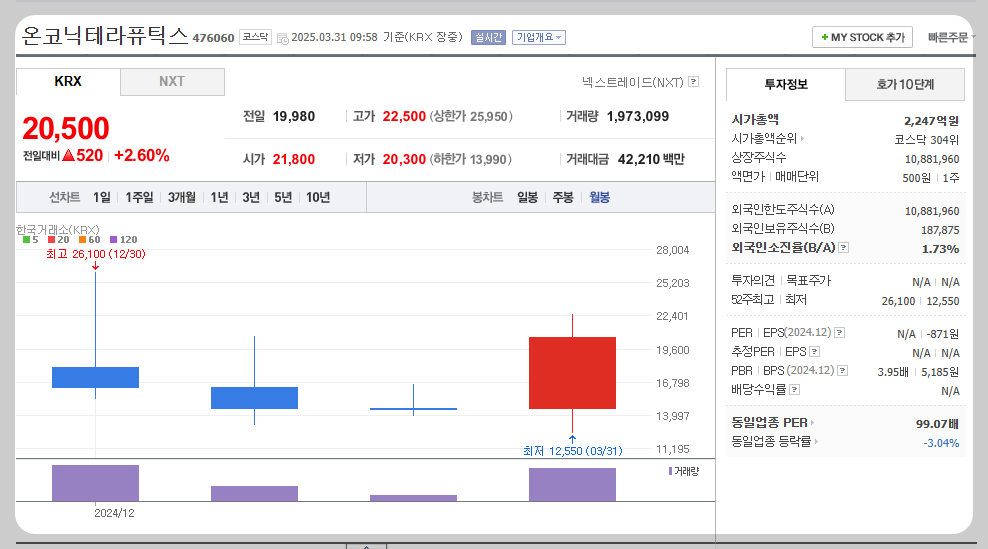
Task: Click the 전일 value 19,980
Action: (x=294, y=117)
